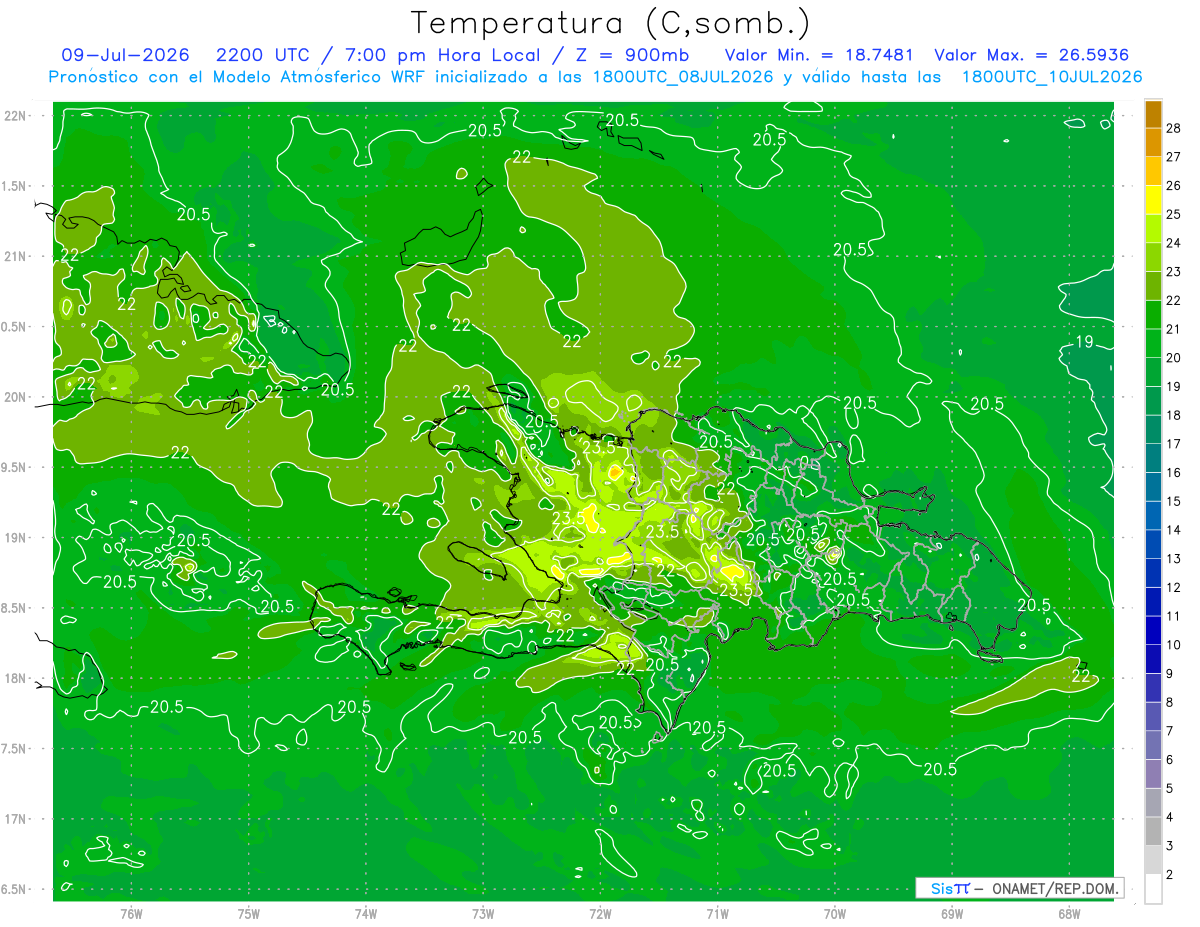
Task: Click "Valor Max. = 26.5936" text
Action: 1032,55
